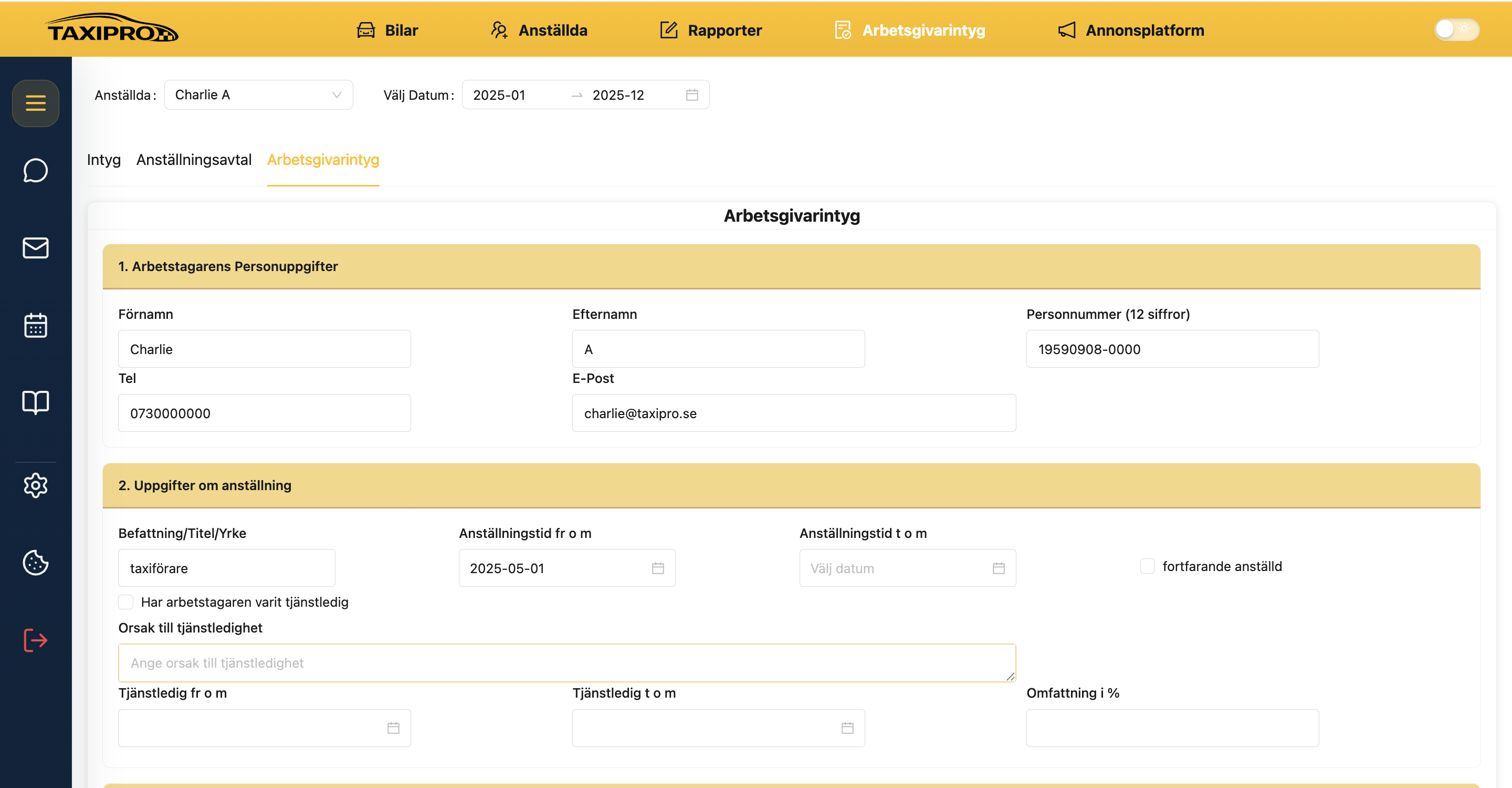Open the hamburger menu in sidebar

(35, 103)
